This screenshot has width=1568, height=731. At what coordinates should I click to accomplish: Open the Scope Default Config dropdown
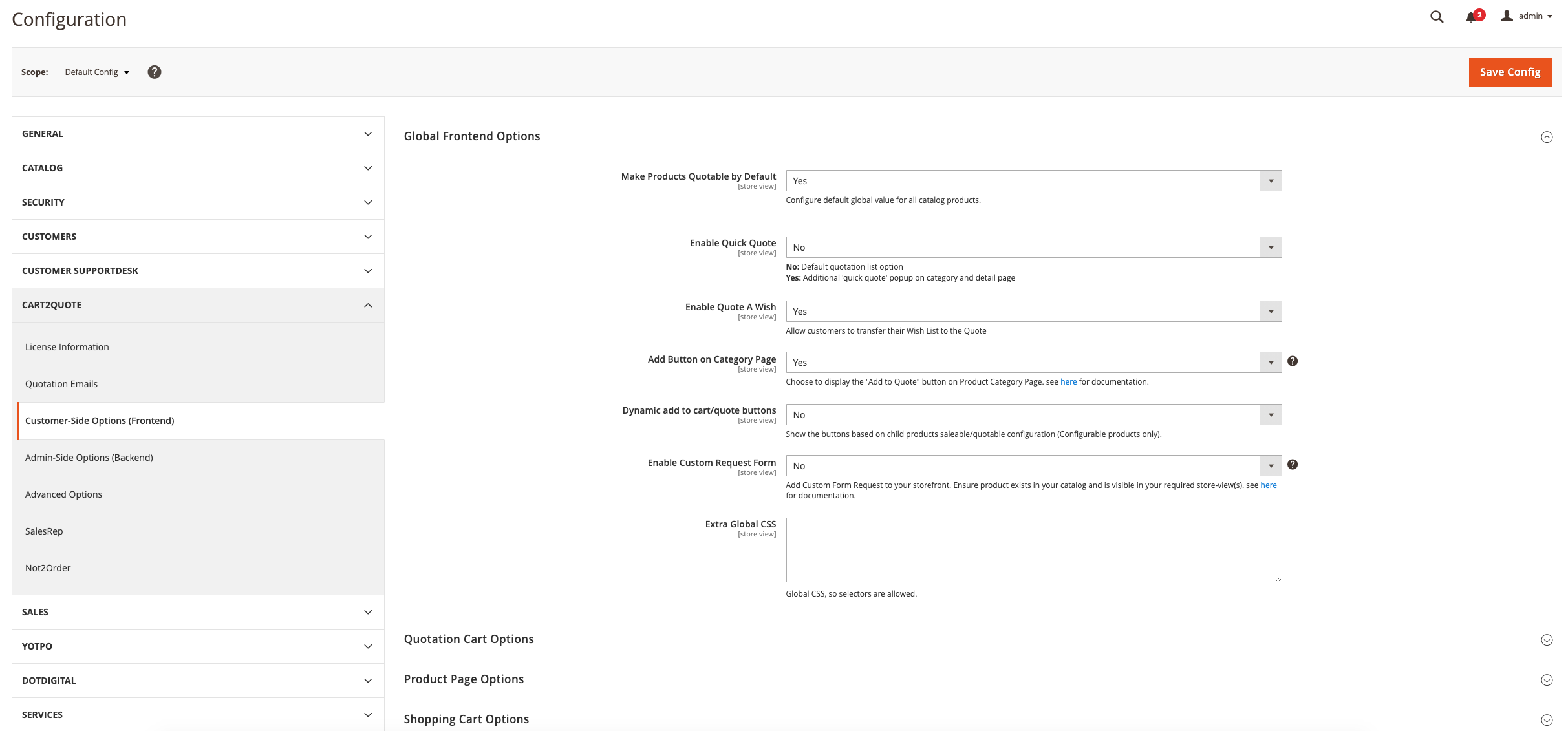[x=96, y=72]
